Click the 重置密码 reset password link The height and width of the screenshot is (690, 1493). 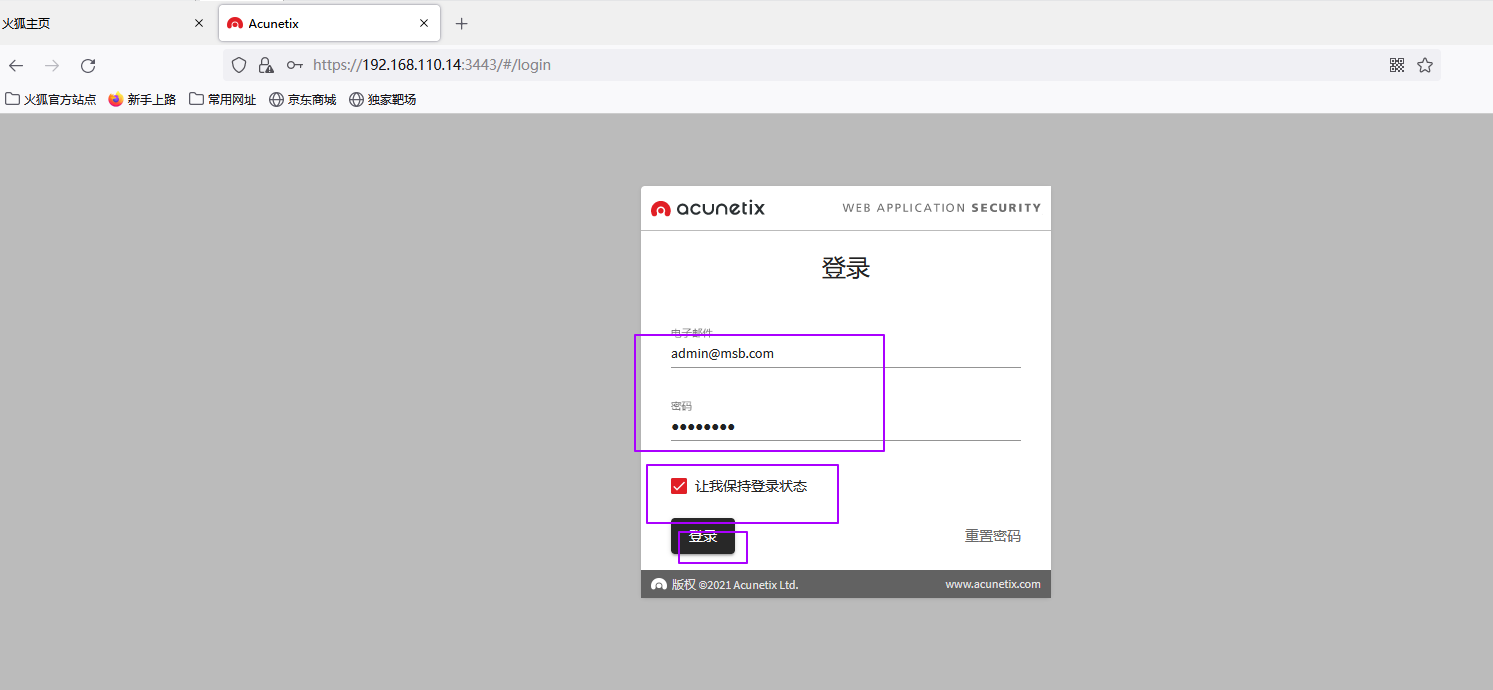992,536
